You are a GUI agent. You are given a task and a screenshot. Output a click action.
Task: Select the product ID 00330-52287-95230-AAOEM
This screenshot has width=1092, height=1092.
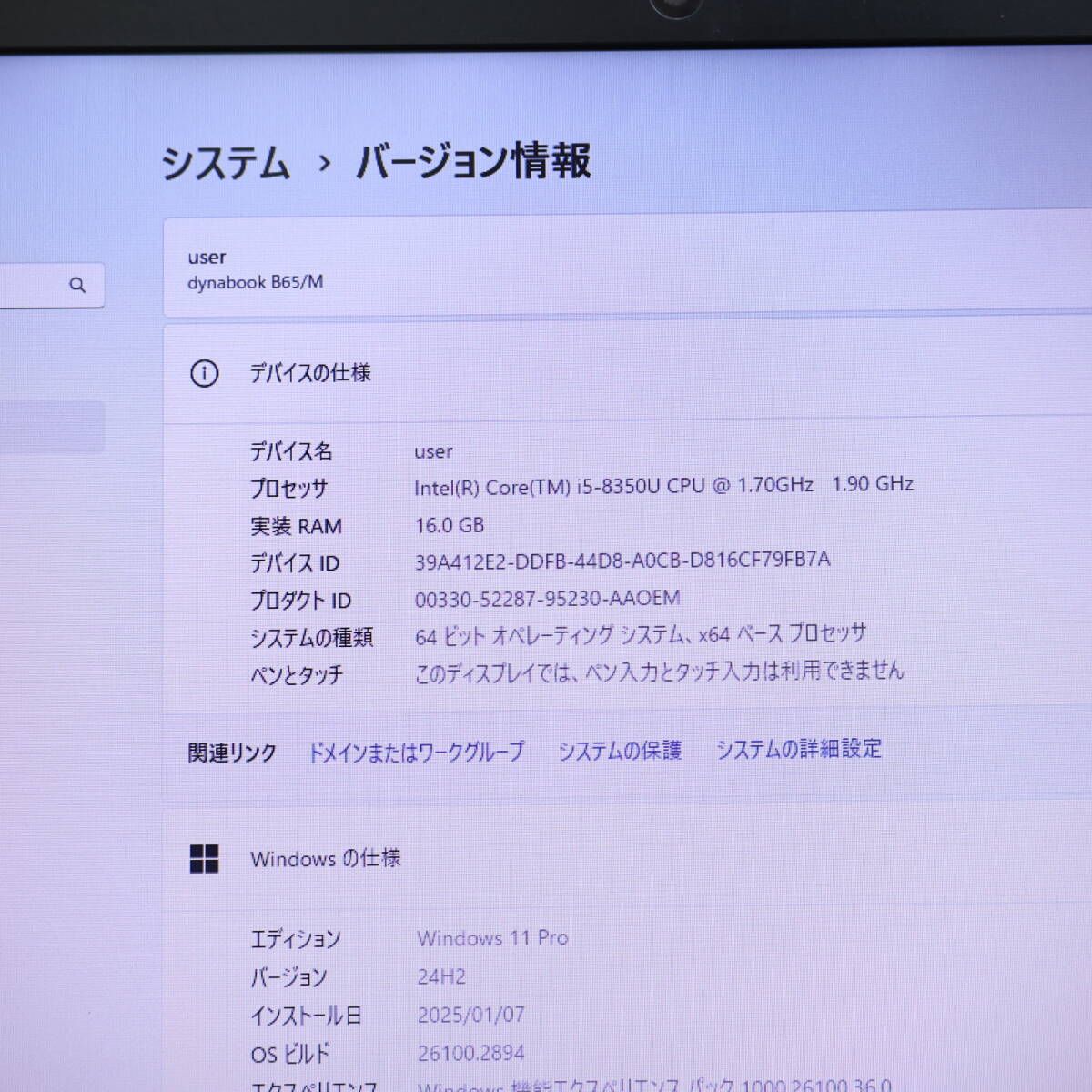[x=548, y=599]
